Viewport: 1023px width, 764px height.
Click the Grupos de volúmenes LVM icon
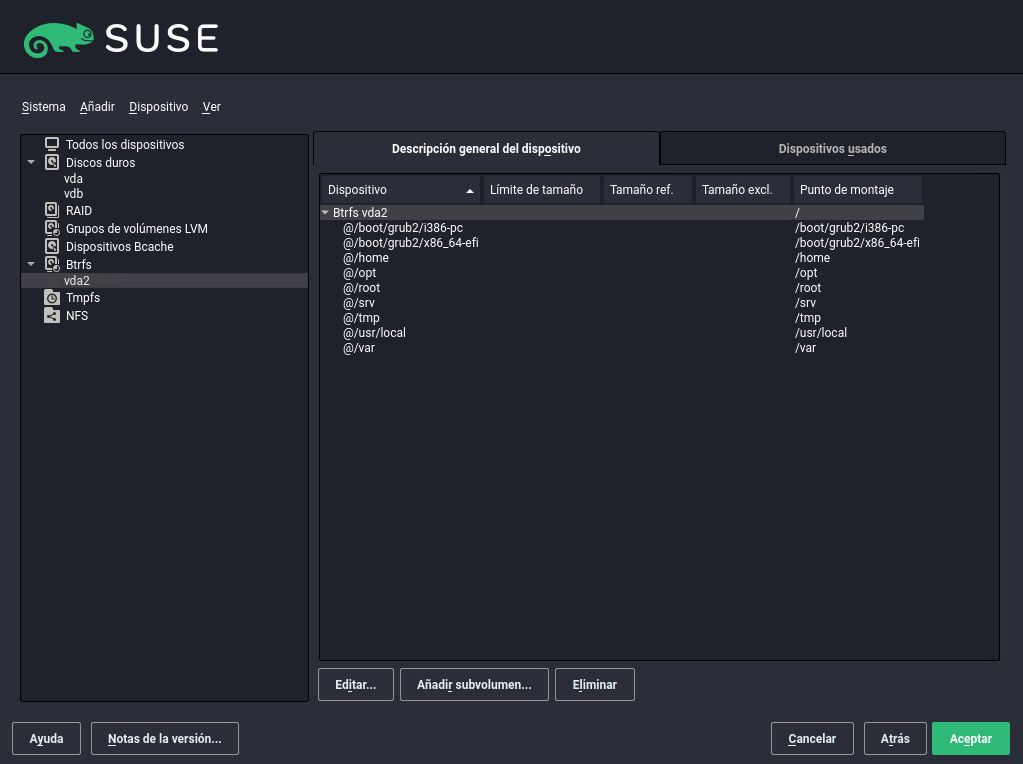[x=52, y=229]
